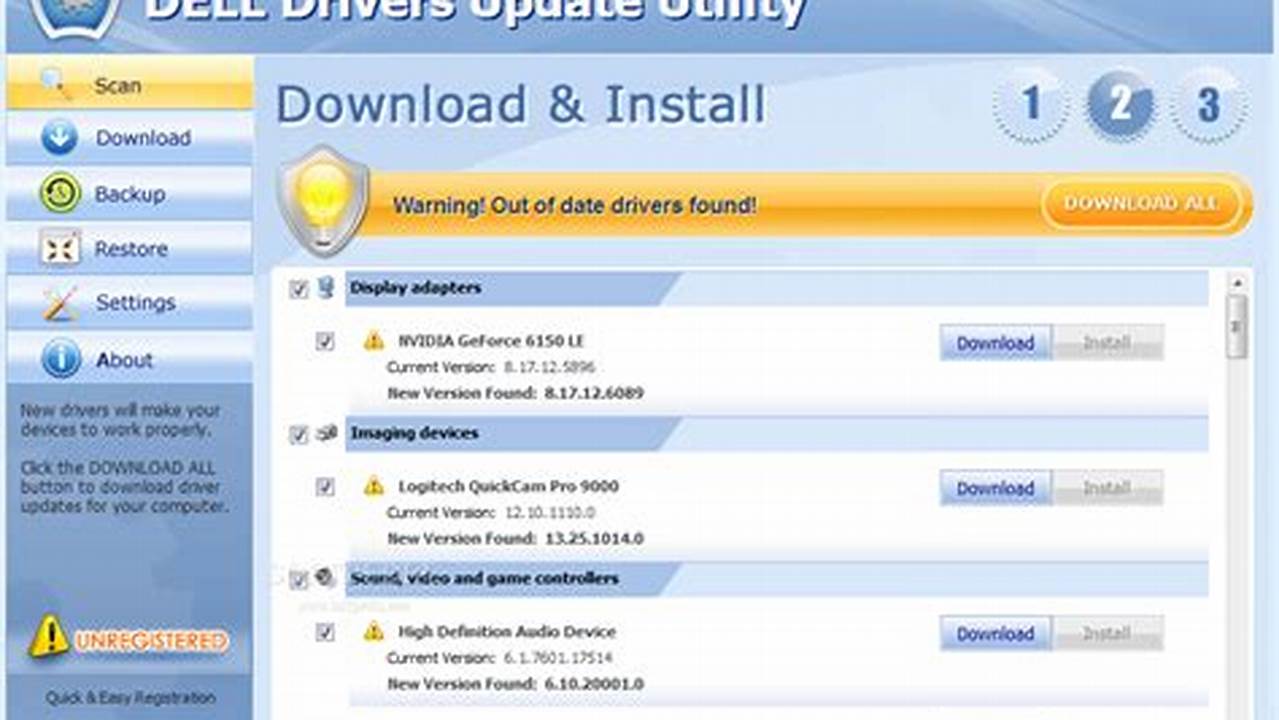The image size is (1279, 720).
Task: Click step 2 in the progress indicator
Action: tap(1120, 103)
